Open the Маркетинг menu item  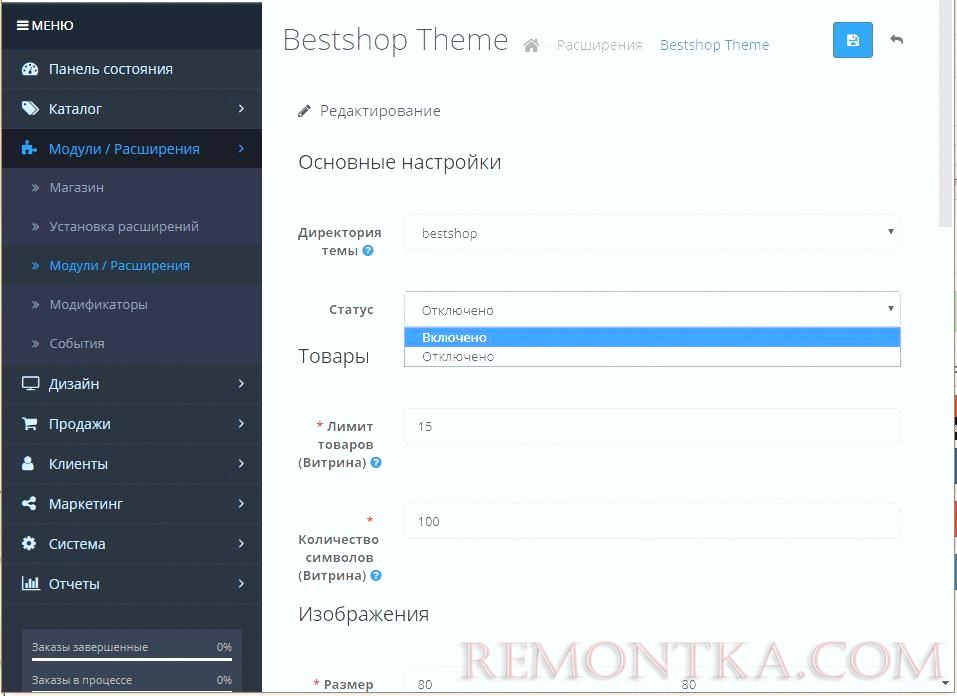tap(132, 504)
